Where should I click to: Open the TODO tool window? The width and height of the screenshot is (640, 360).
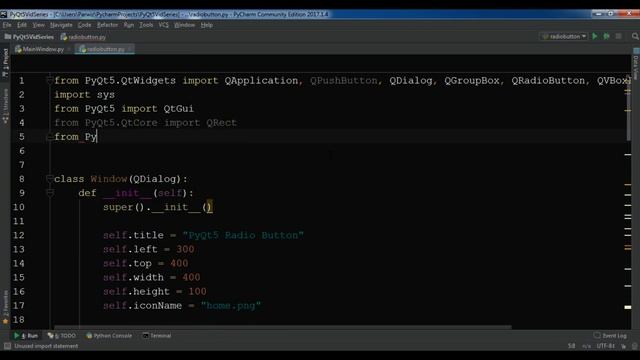(x=62, y=336)
